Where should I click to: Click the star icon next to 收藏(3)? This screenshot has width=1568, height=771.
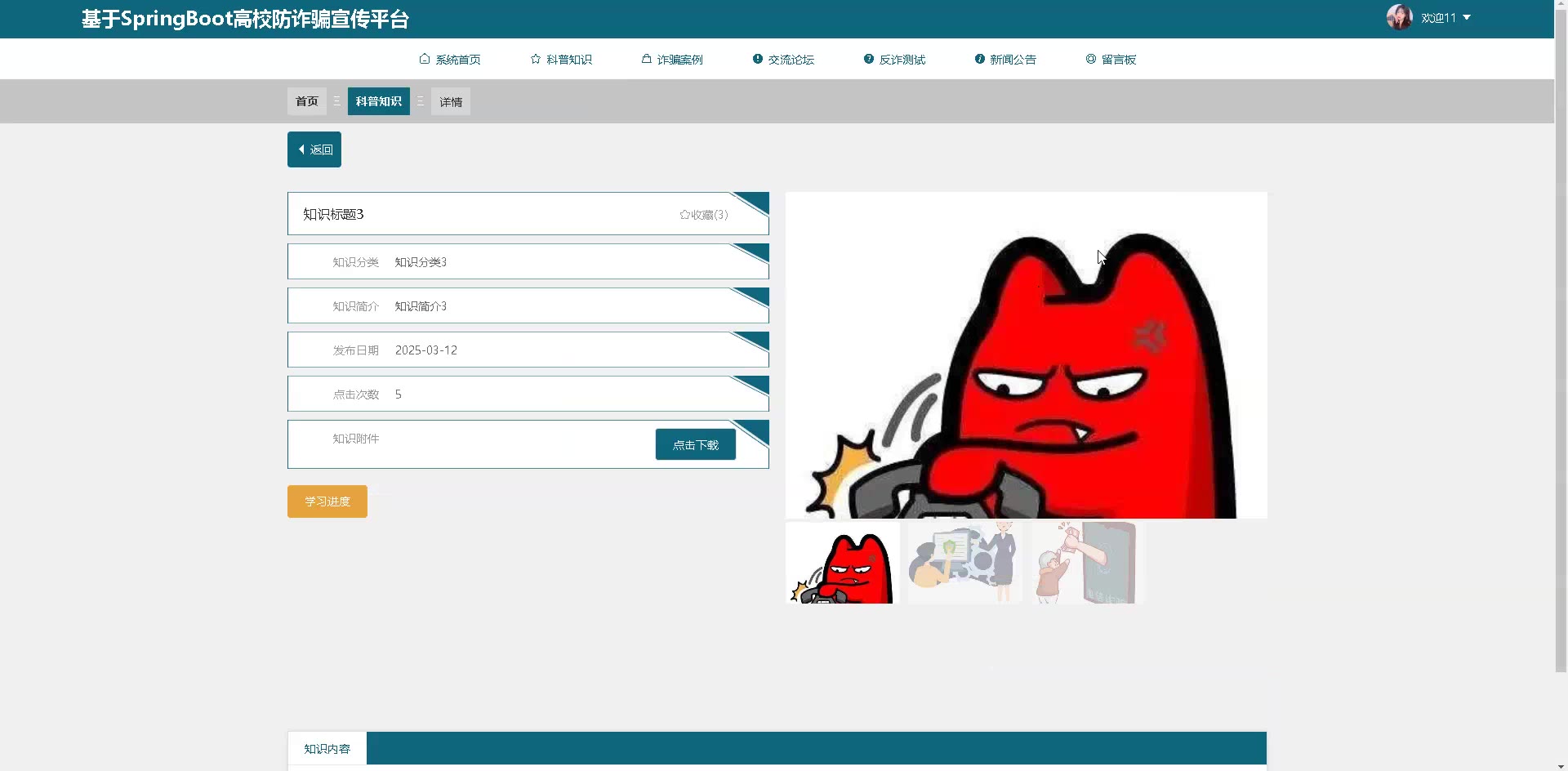tap(684, 215)
